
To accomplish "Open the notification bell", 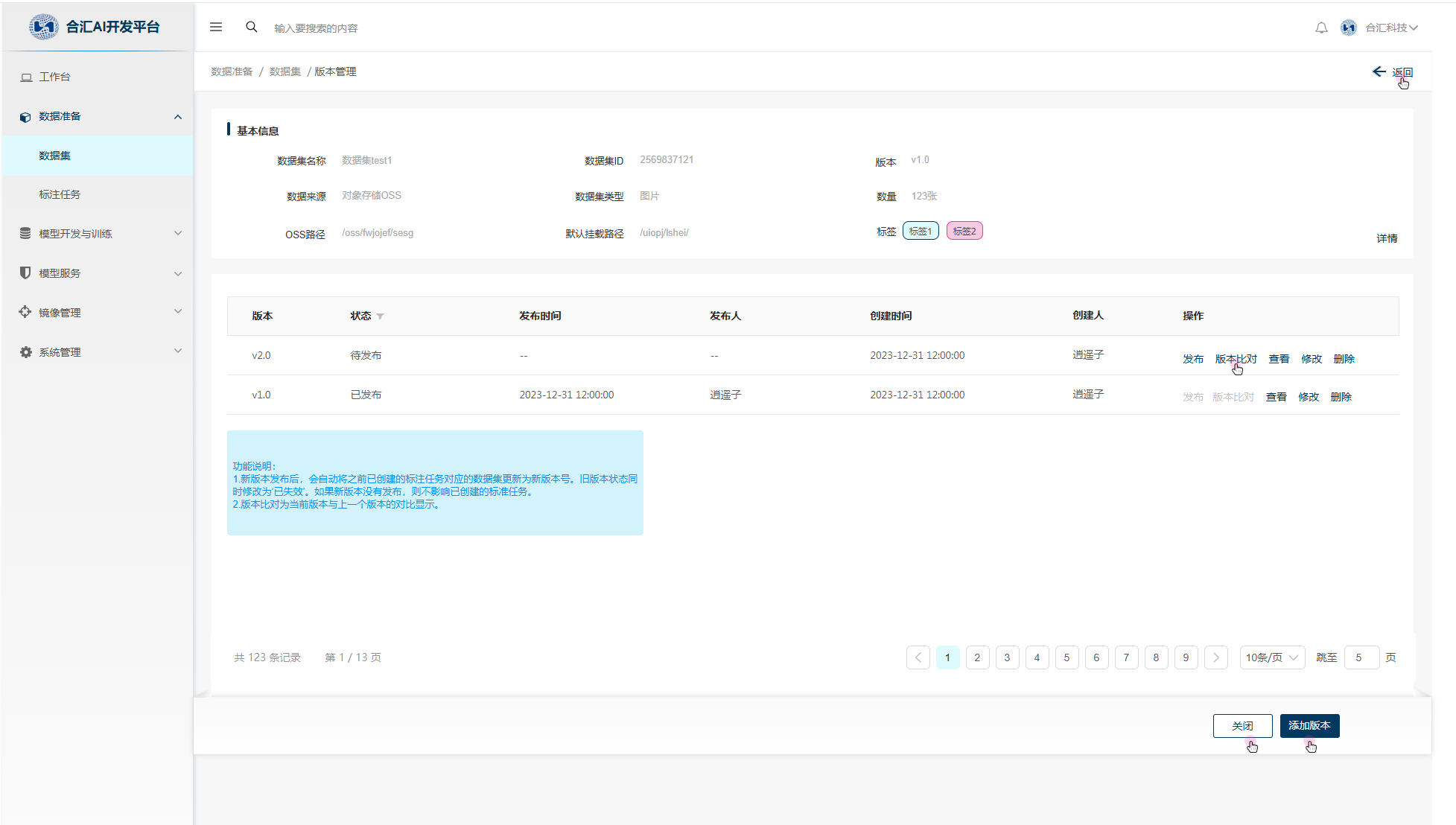I will point(1321,28).
